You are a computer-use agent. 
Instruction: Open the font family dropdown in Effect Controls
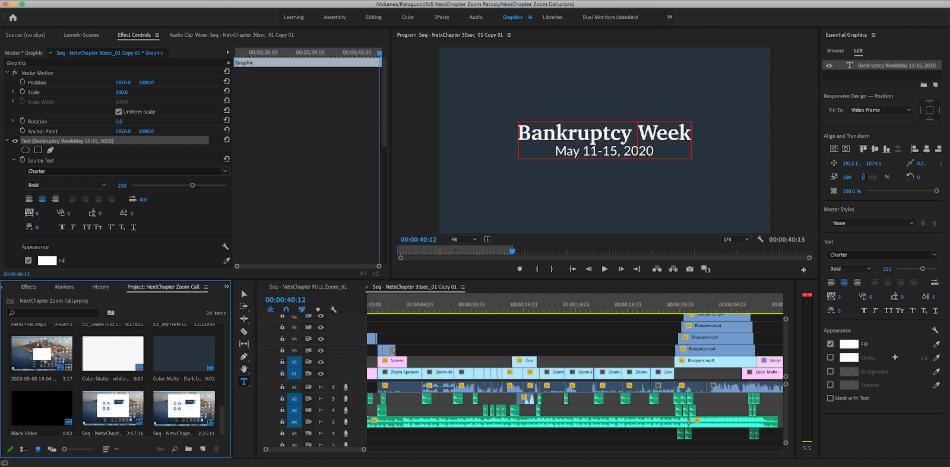coord(127,171)
